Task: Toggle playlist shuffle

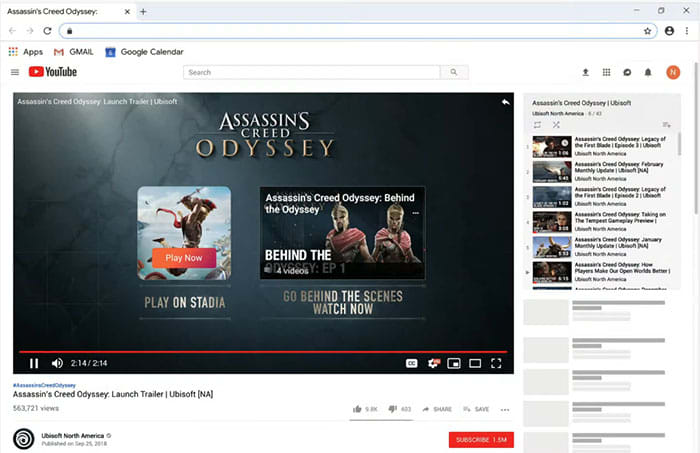Action: click(556, 125)
